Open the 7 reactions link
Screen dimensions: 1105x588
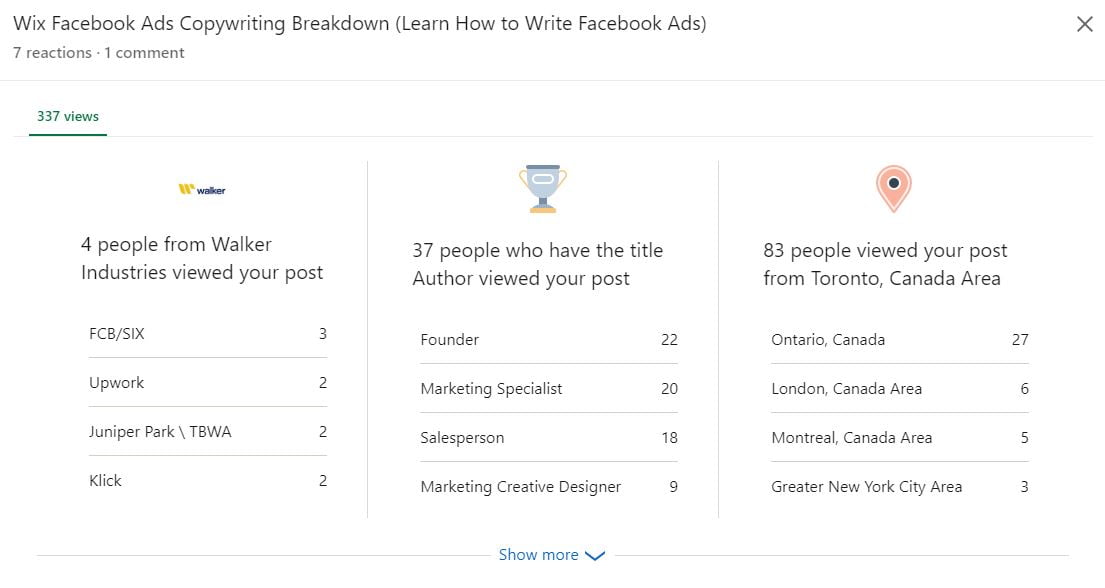(x=52, y=53)
